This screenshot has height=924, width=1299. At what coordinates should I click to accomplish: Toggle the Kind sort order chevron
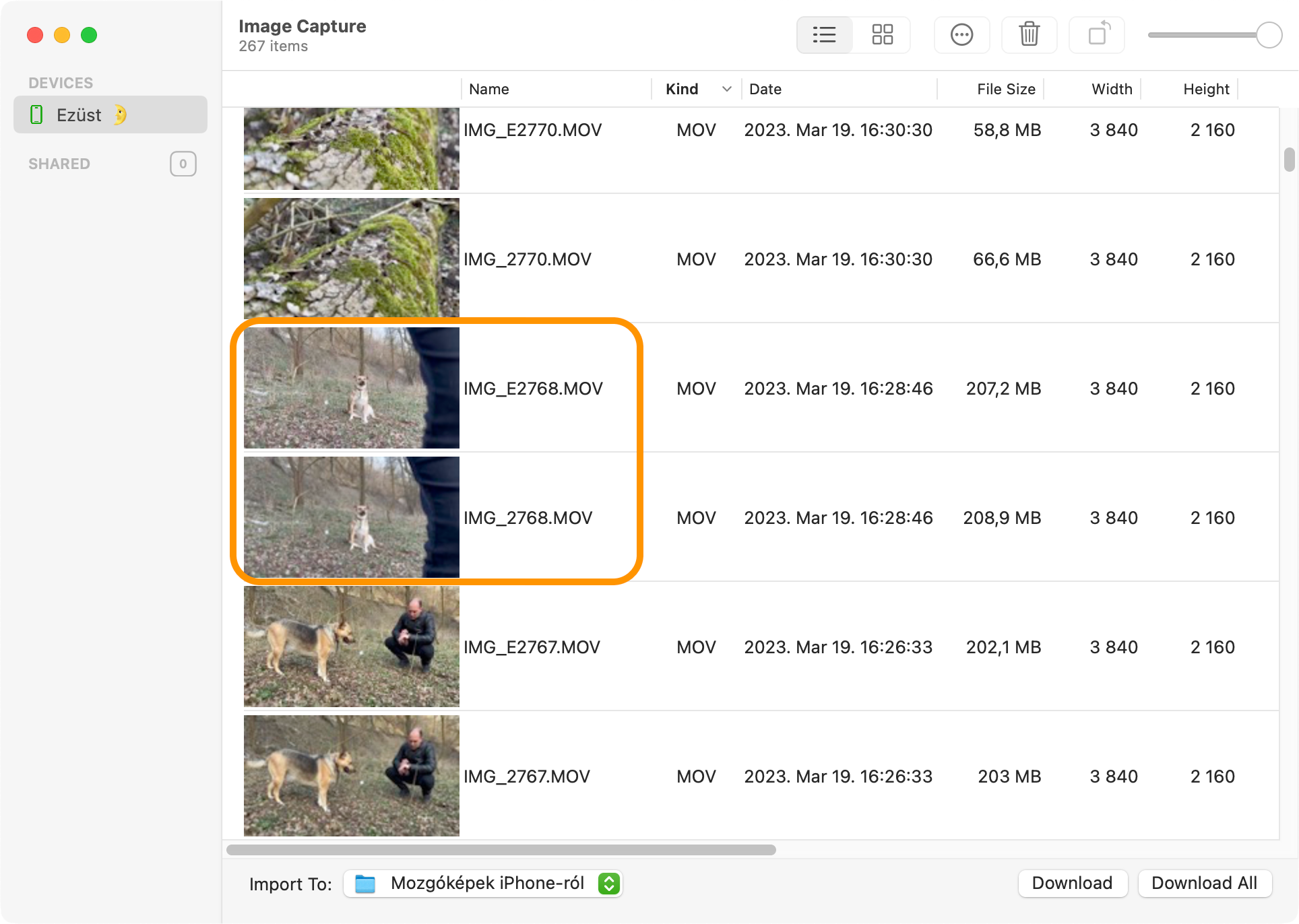point(727,89)
